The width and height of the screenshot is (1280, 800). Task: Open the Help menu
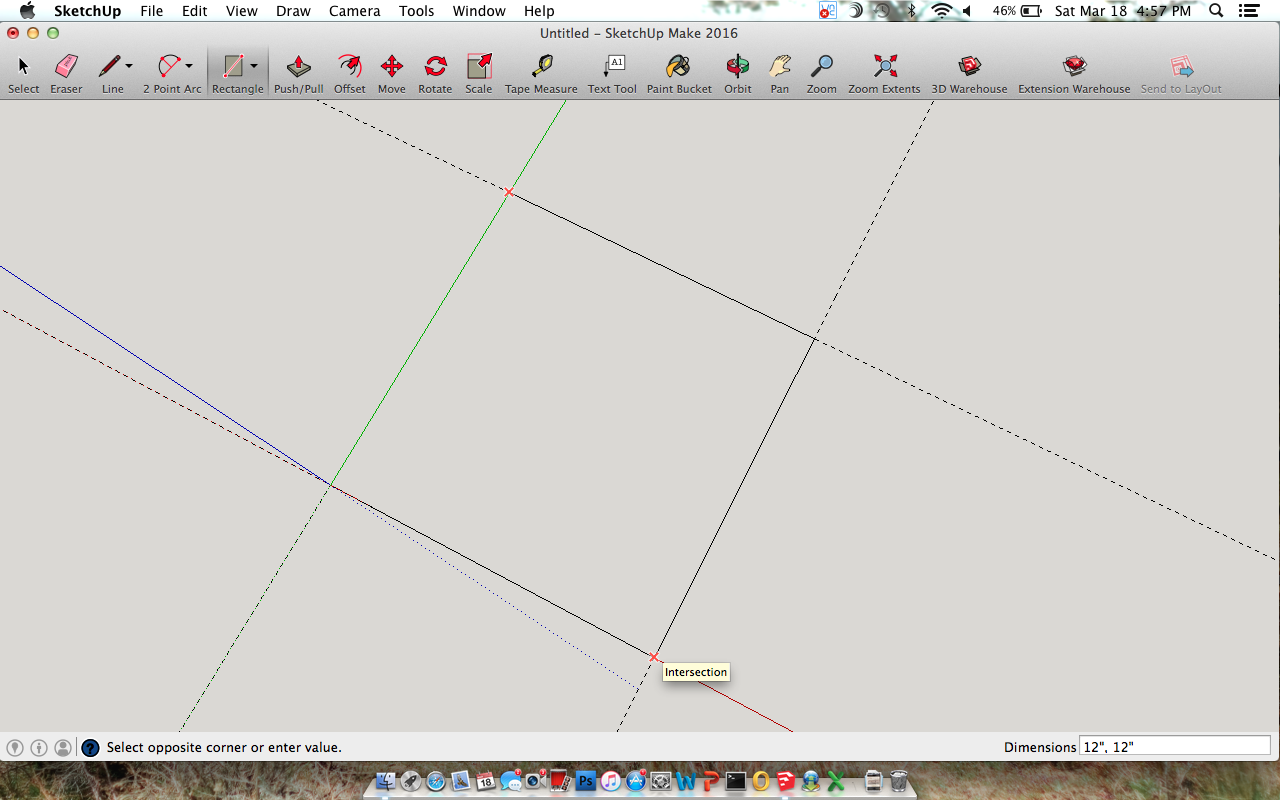[x=539, y=11]
